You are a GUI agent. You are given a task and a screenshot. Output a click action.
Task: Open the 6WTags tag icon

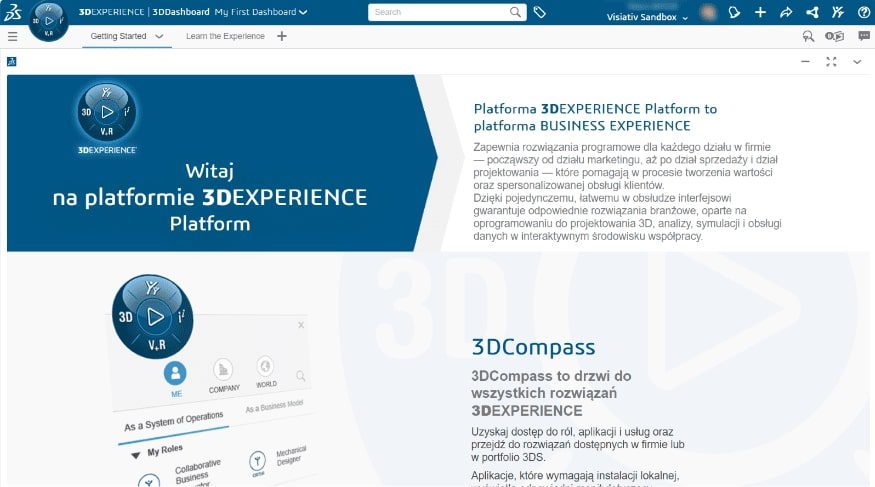(540, 12)
